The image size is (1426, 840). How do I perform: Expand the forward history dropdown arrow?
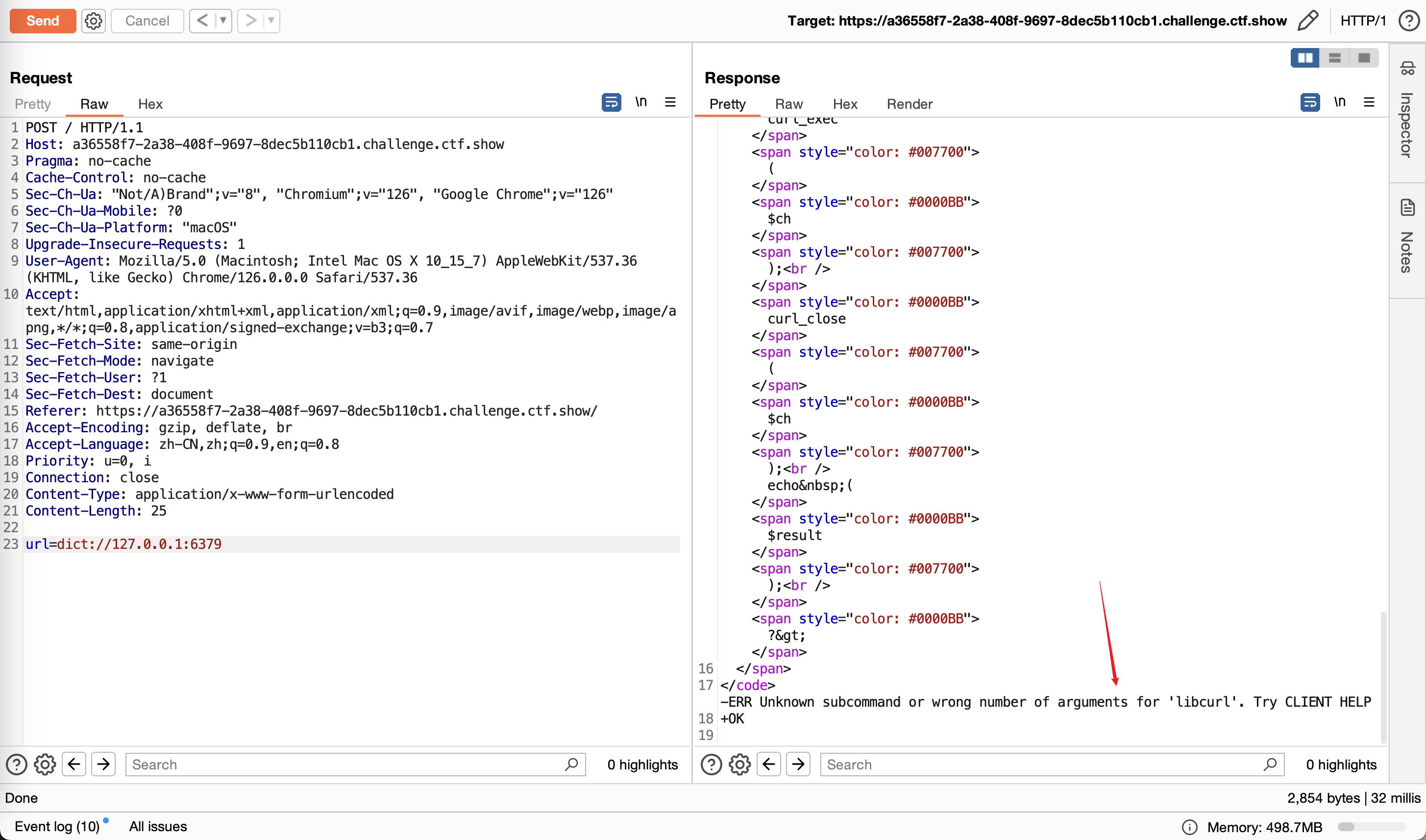point(271,21)
